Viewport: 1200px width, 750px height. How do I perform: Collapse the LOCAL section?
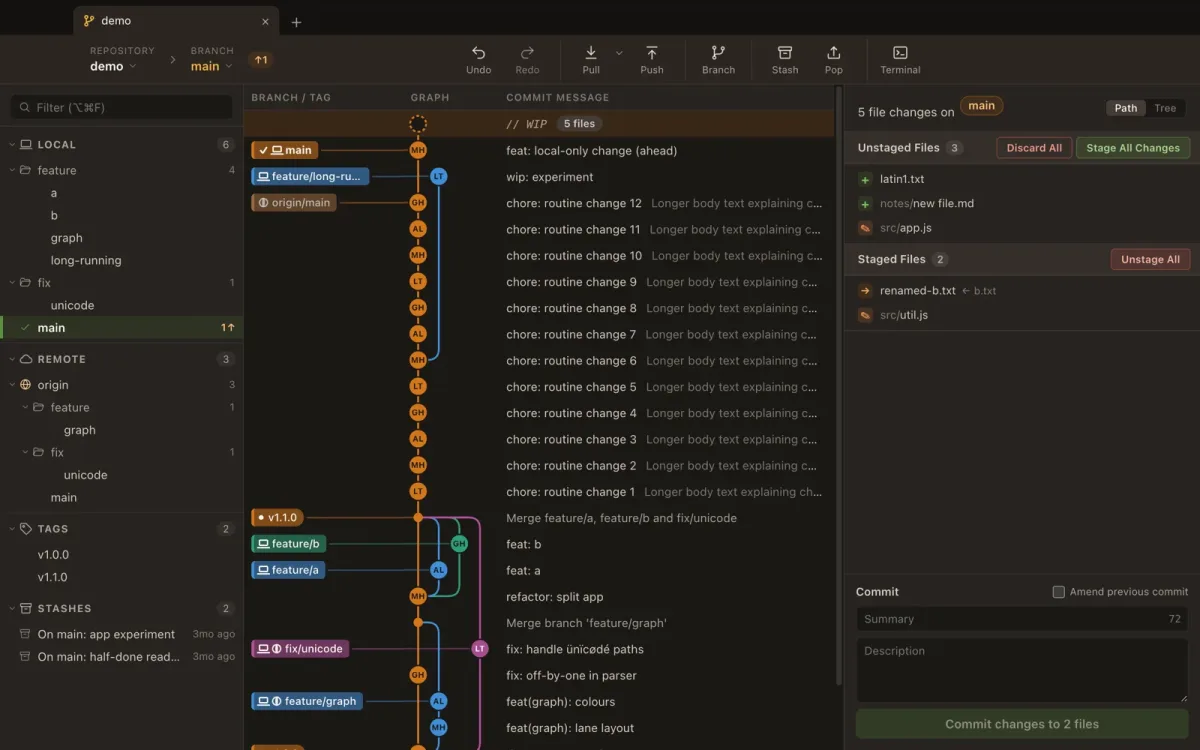(x=12, y=145)
